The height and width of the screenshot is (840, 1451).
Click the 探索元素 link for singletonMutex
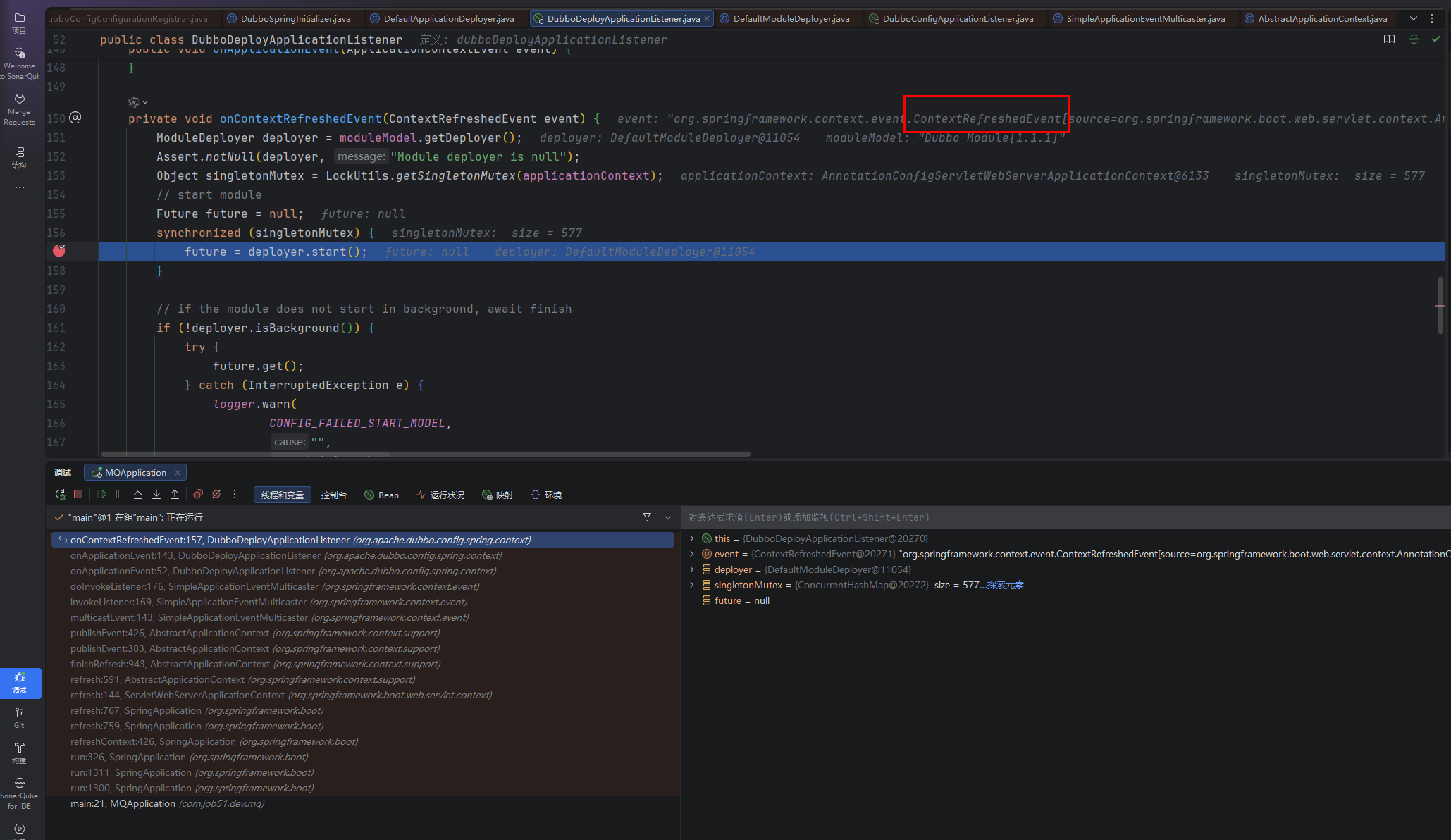coord(1005,585)
